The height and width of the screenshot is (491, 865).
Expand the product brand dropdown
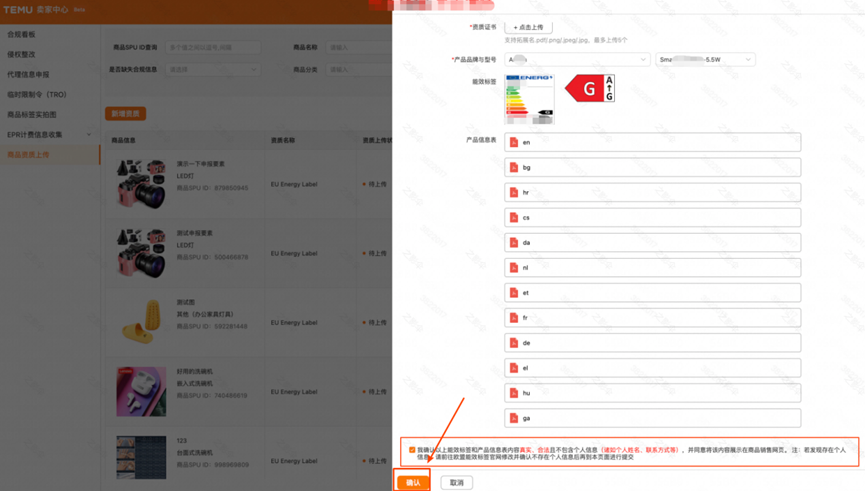click(x=577, y=60)
